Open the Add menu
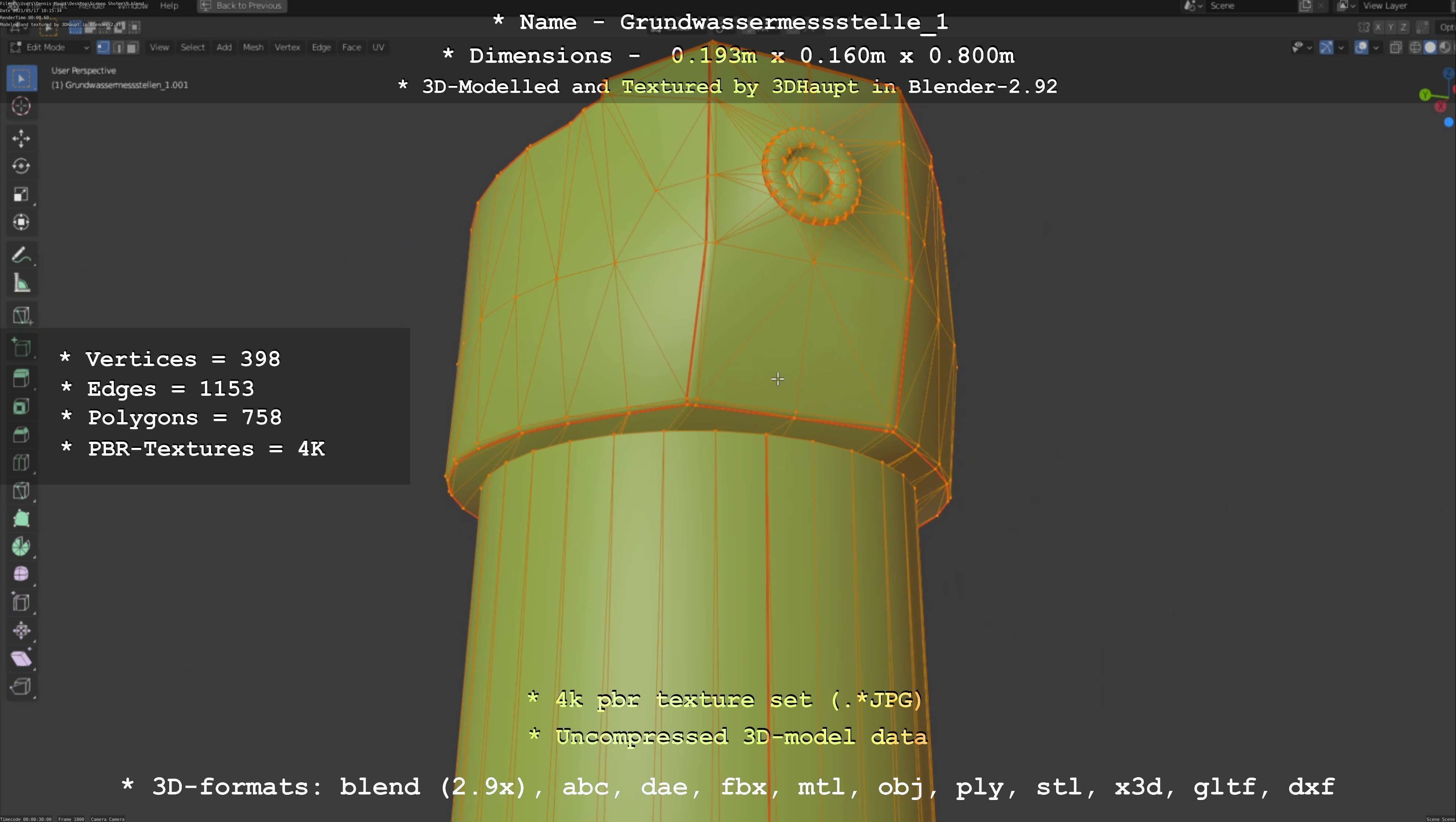1456x822 pixels. (224, 47)
